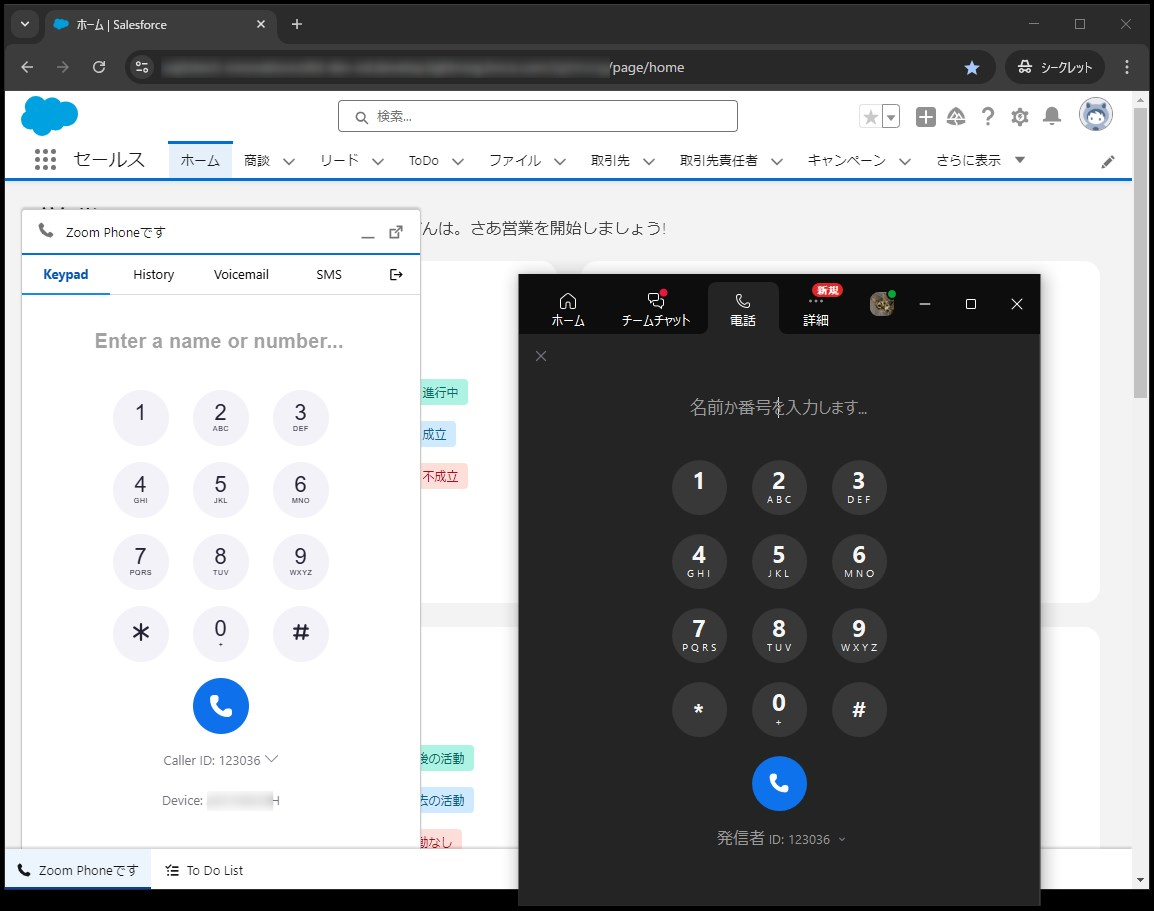
Task: Open チームチャット in Zoom desktop app
Action: (x=656, y=309)
